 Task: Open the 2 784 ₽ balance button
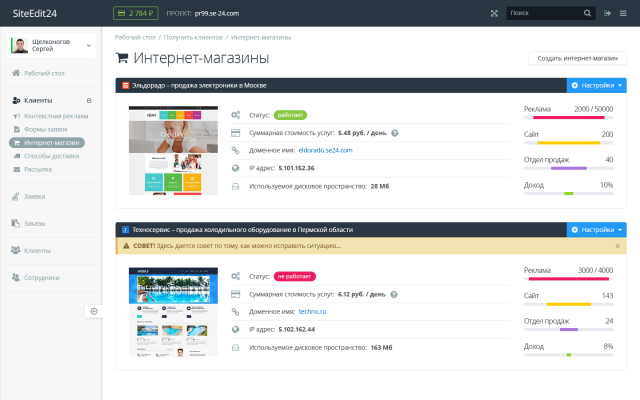pos(136,13)
